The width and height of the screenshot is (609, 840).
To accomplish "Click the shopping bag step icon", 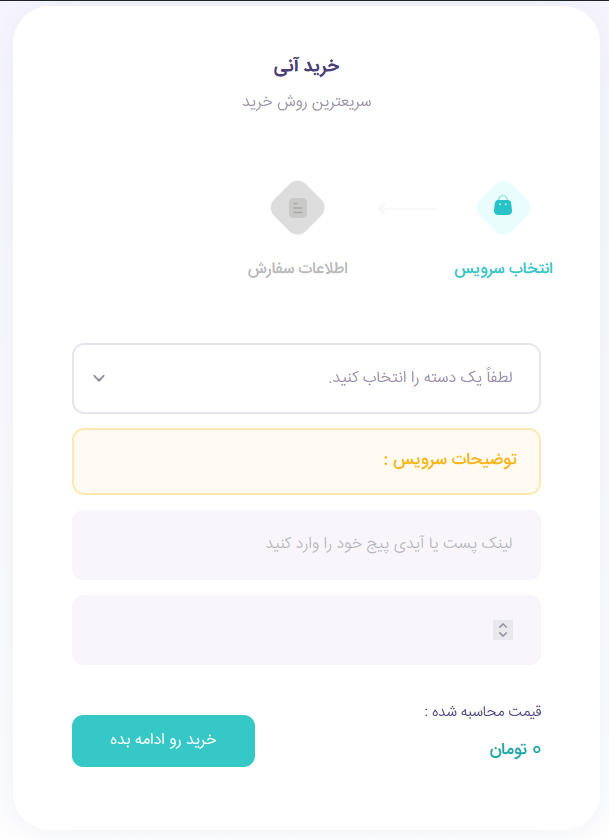I will [503, 207].
